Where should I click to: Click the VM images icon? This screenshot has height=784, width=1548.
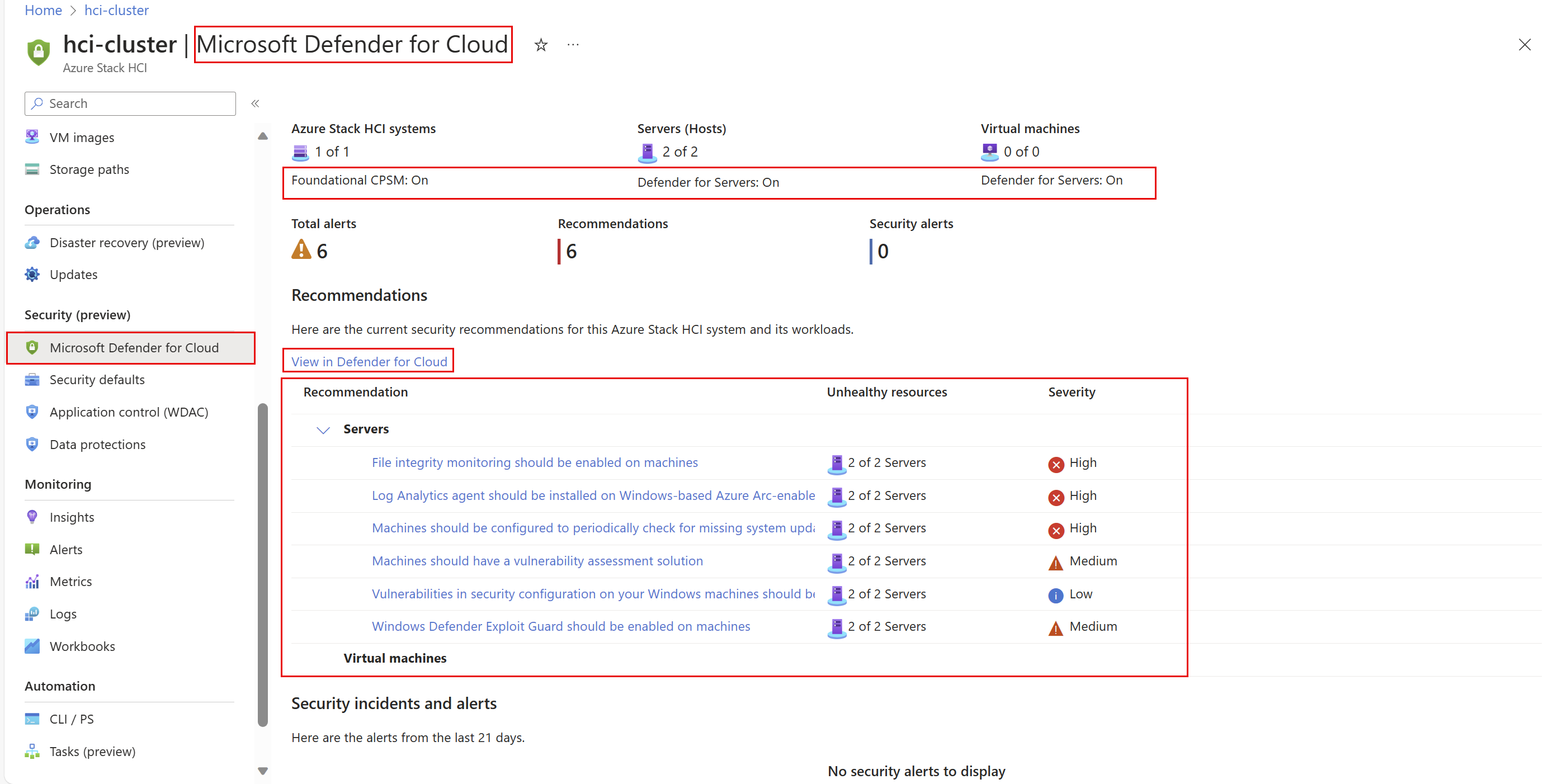tap(32, 137)
